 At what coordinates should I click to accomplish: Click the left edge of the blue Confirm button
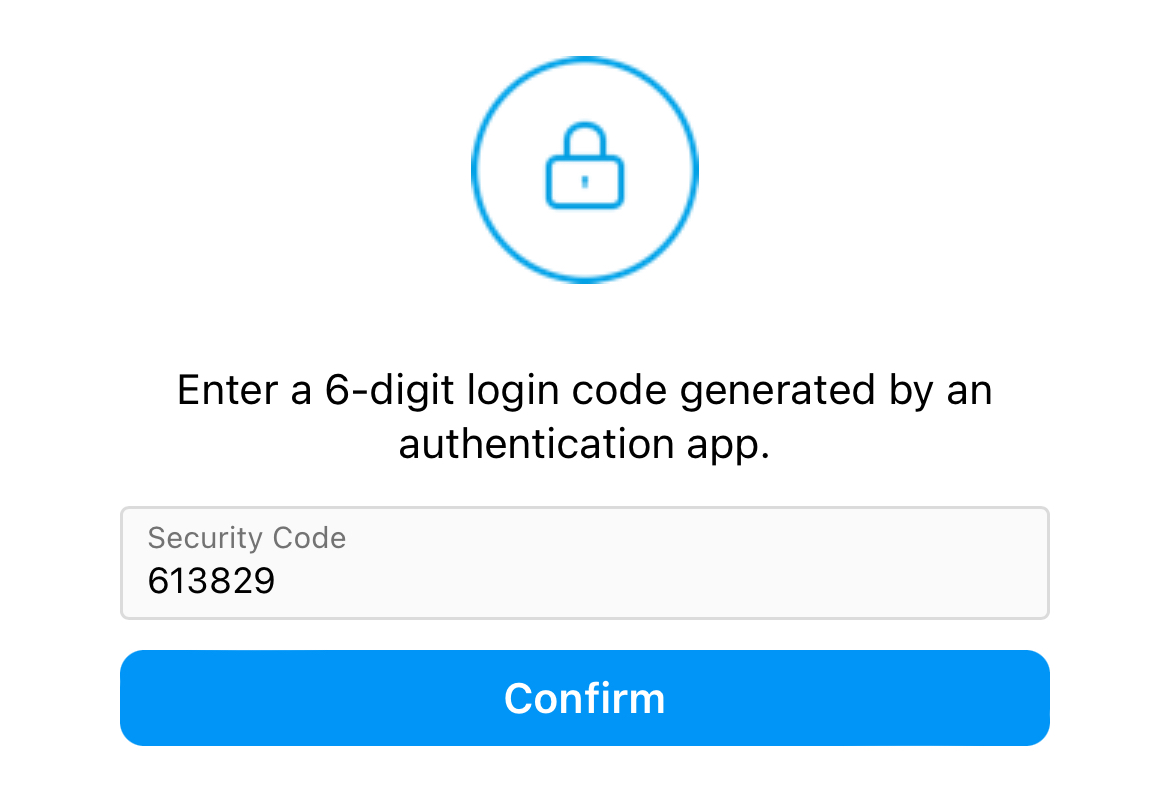point(134,698)
